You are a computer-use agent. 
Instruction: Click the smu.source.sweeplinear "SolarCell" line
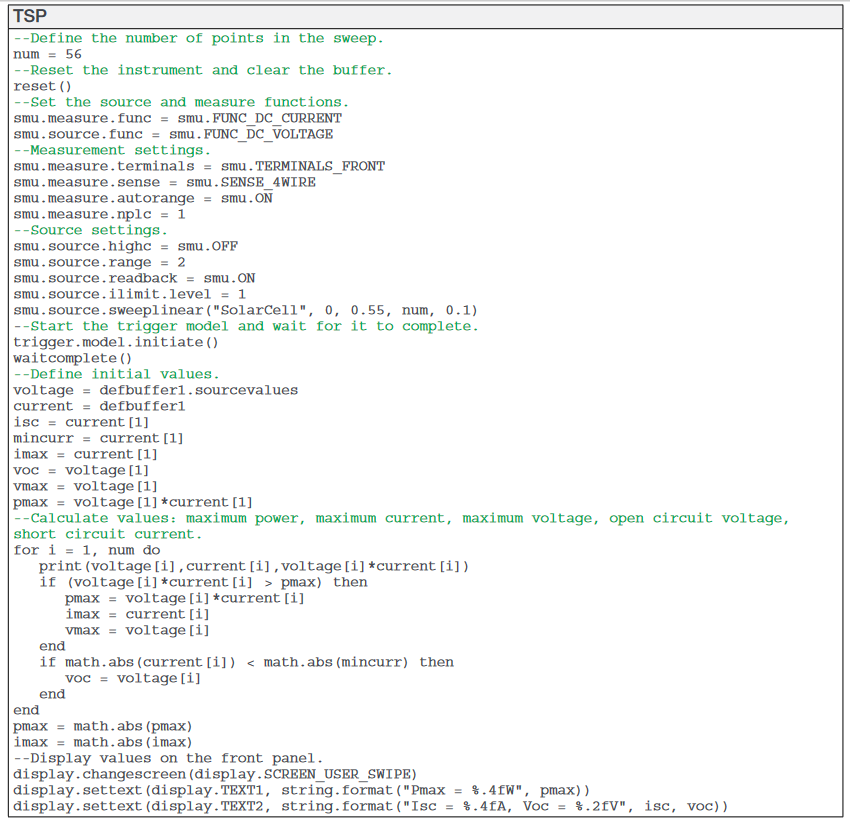coord(246,310)
